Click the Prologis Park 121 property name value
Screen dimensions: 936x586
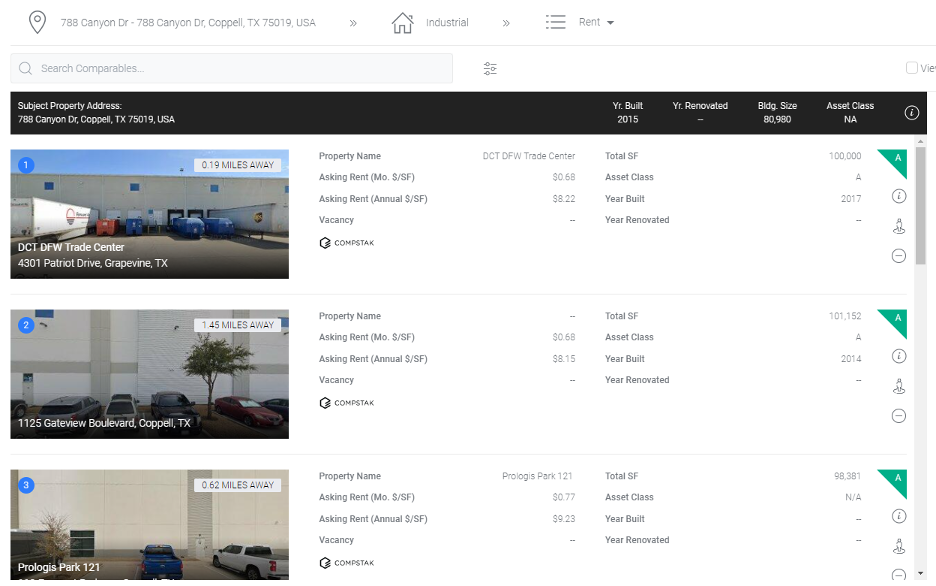(537, 476)
